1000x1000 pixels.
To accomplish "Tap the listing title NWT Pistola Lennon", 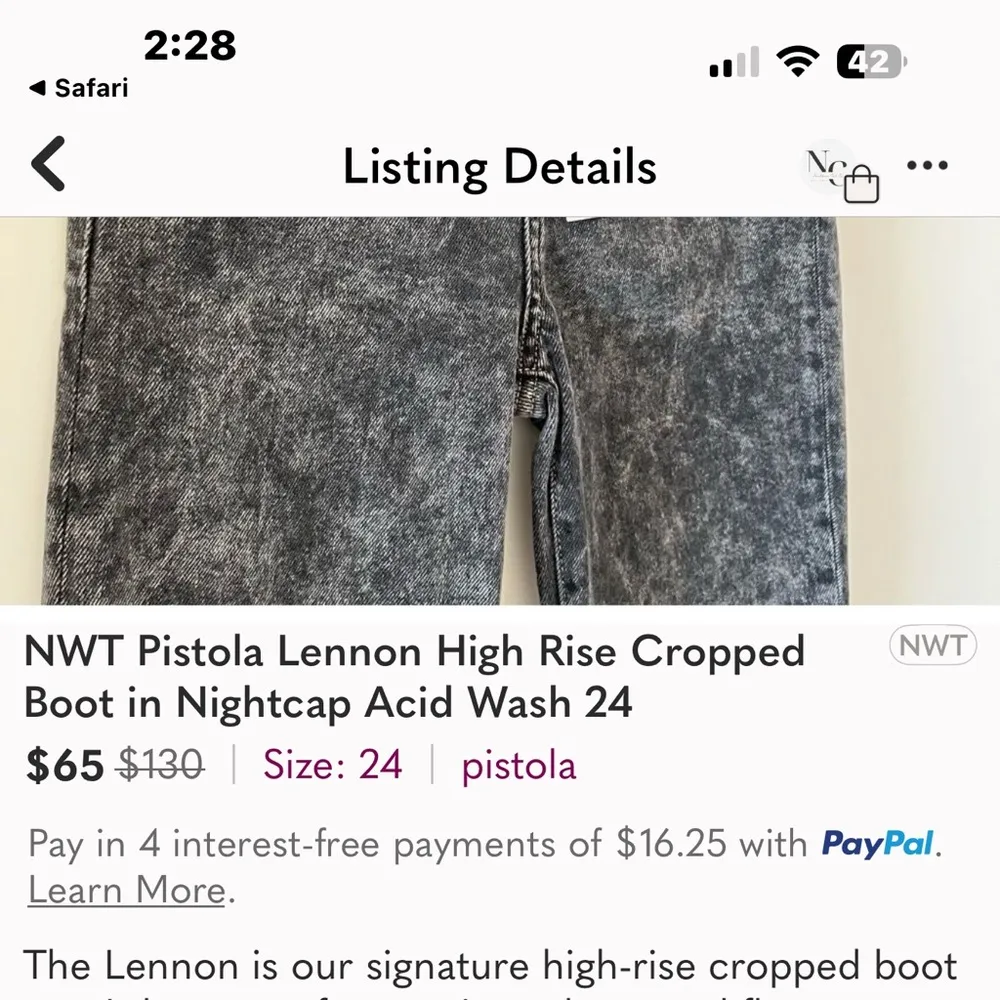I will [400, 676].
